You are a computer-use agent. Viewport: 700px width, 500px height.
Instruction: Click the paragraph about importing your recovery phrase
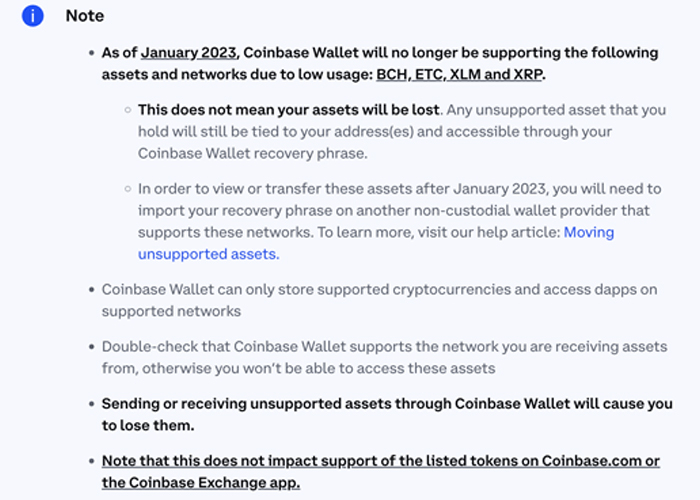400,221
